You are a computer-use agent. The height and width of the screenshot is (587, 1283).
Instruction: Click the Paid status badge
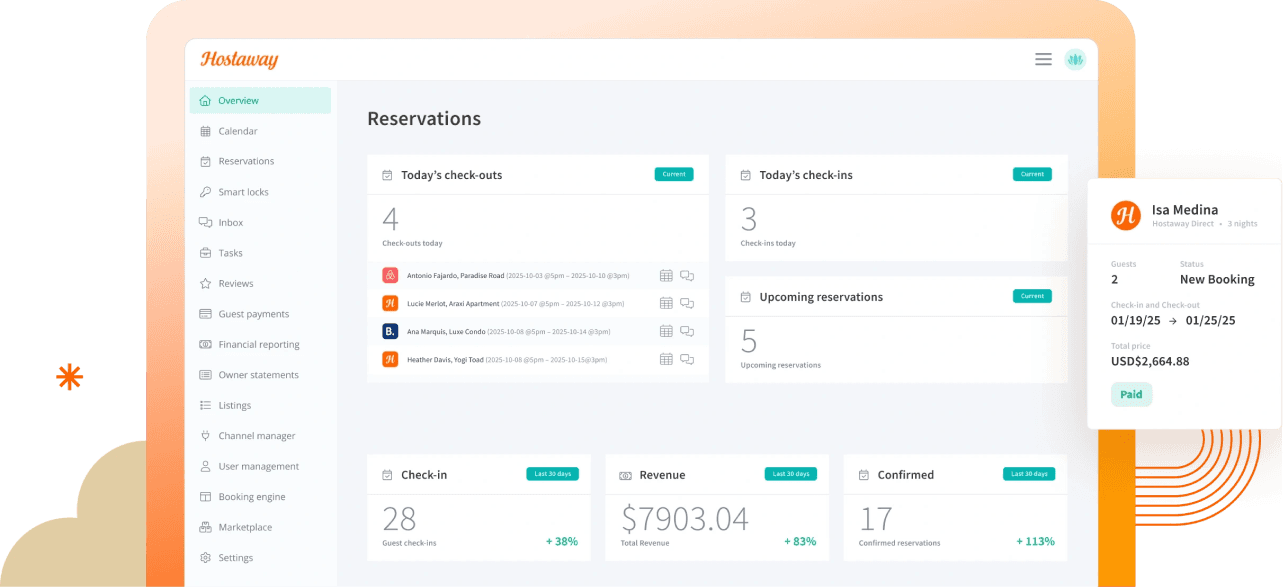pos(1131,394)
